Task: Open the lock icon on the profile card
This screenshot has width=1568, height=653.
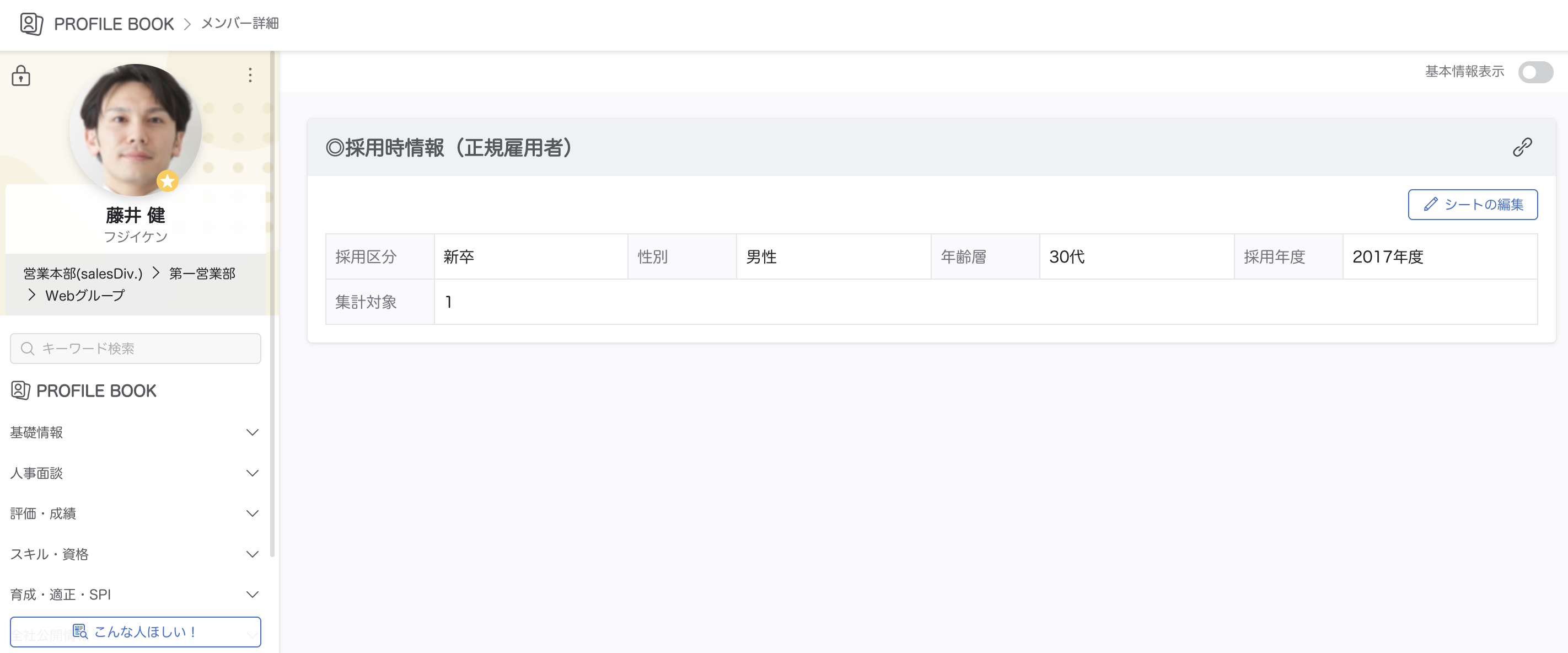Action: pos(21,76)
